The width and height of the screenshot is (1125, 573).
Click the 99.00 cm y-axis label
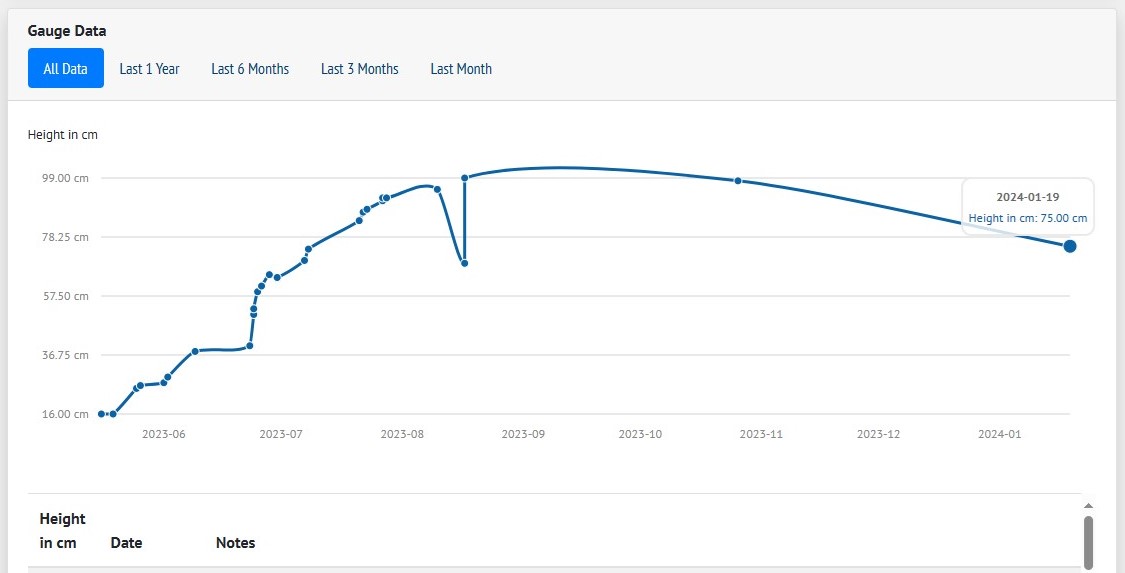click(x=65, y=178)
